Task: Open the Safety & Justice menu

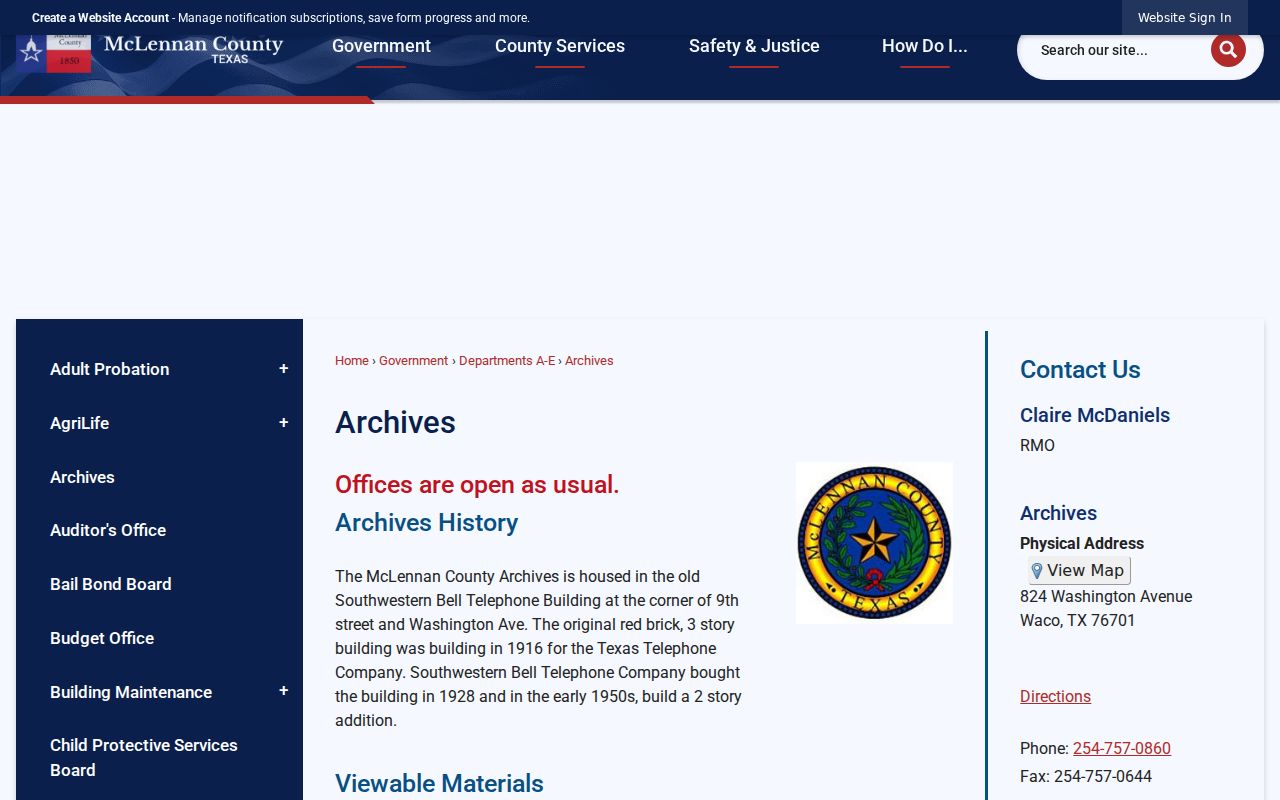Action: point(754,46)
